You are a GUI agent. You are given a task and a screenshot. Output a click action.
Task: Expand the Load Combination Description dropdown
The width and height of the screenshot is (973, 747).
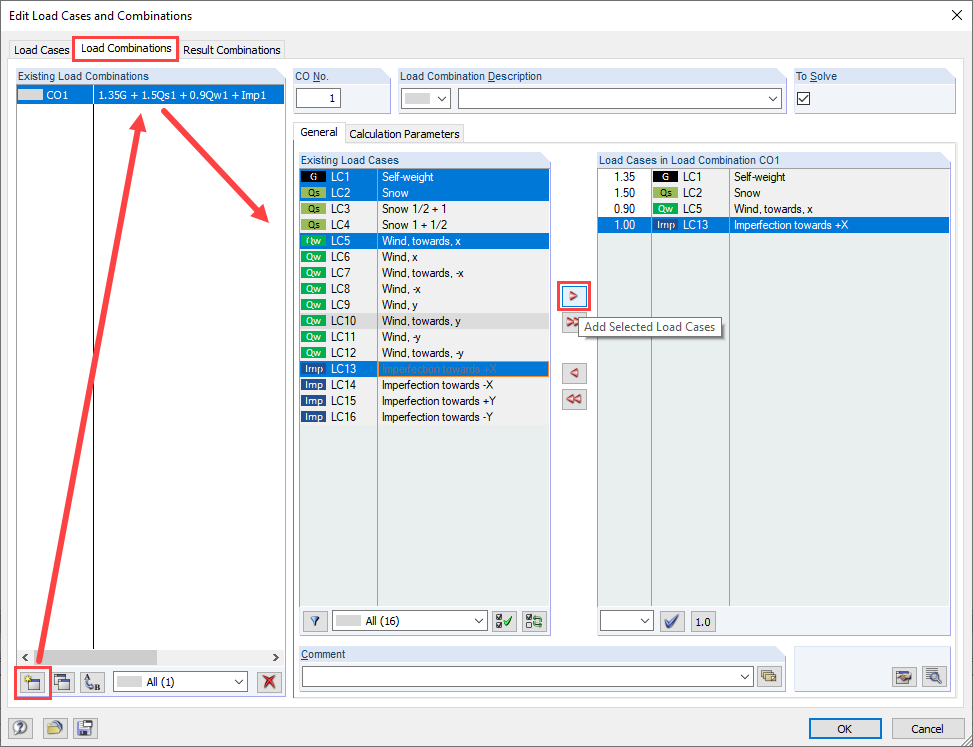click(x=775, y=98)
